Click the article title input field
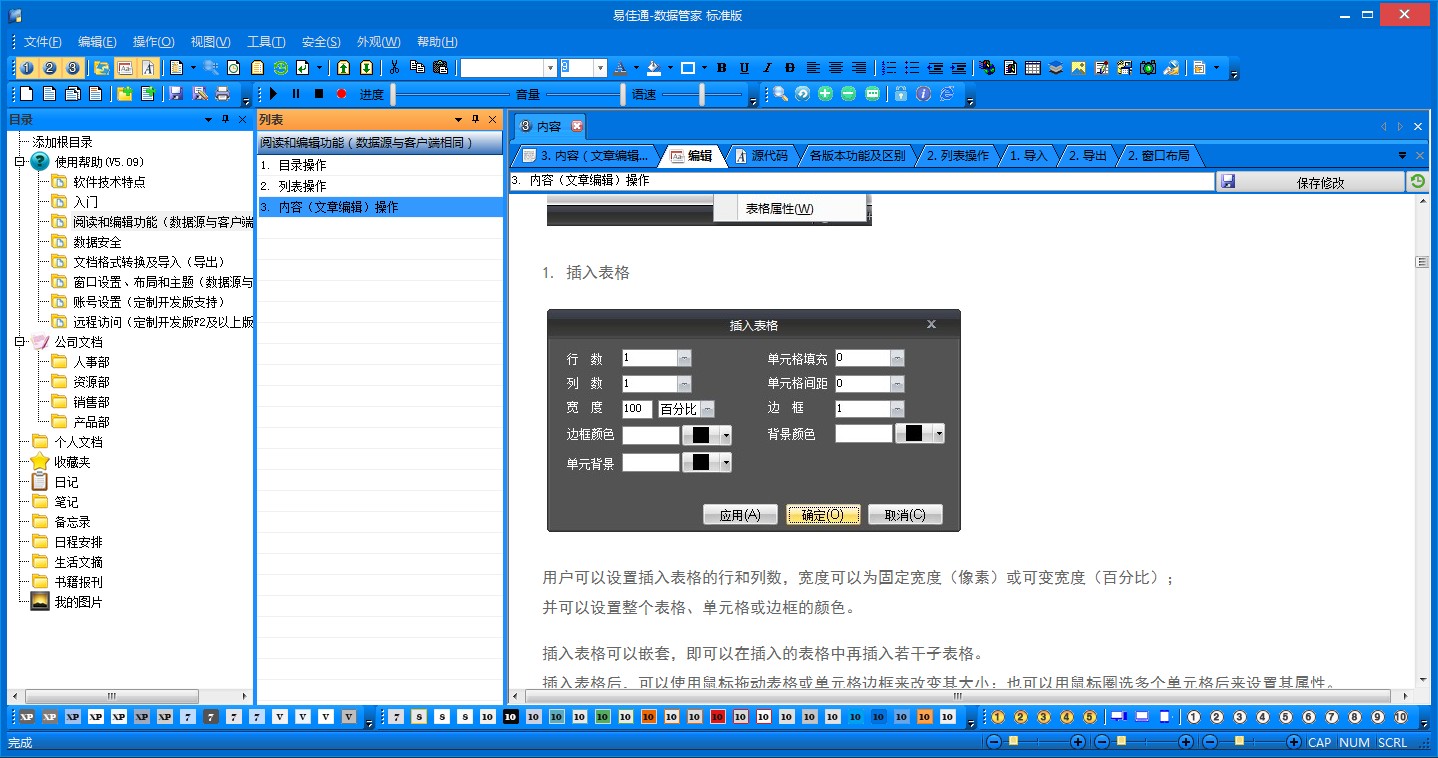The height and width of the screenshot is (758, 1438). [861, 182]
